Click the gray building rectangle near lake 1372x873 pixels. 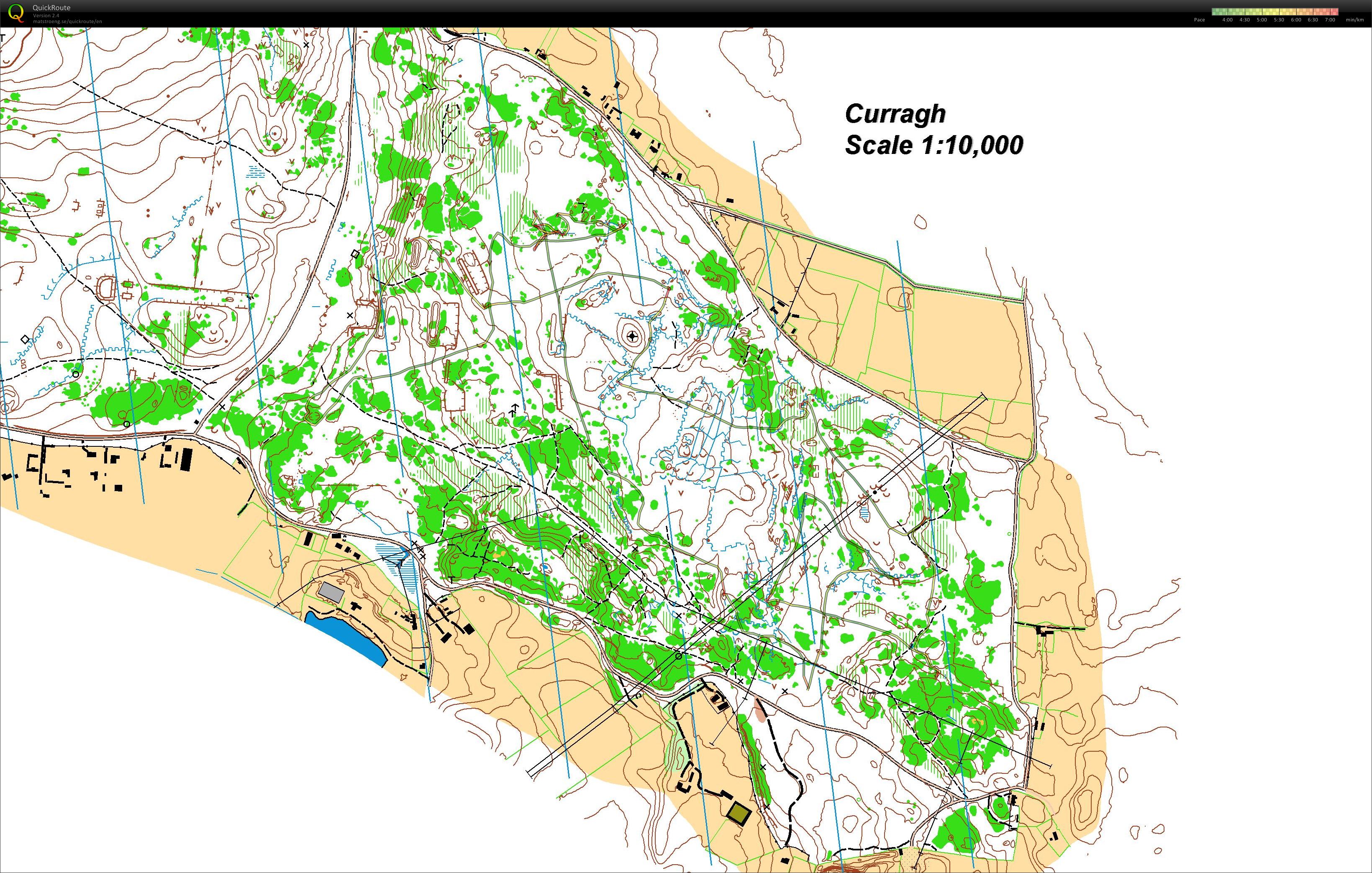pos(332,592)
